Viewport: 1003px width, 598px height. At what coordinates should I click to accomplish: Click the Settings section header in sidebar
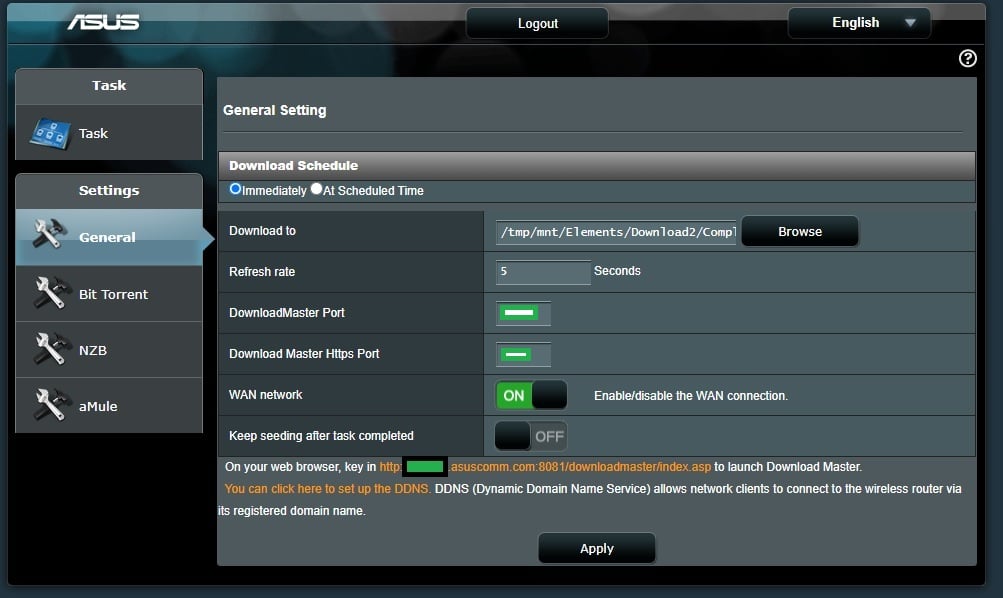coord(109,191)
